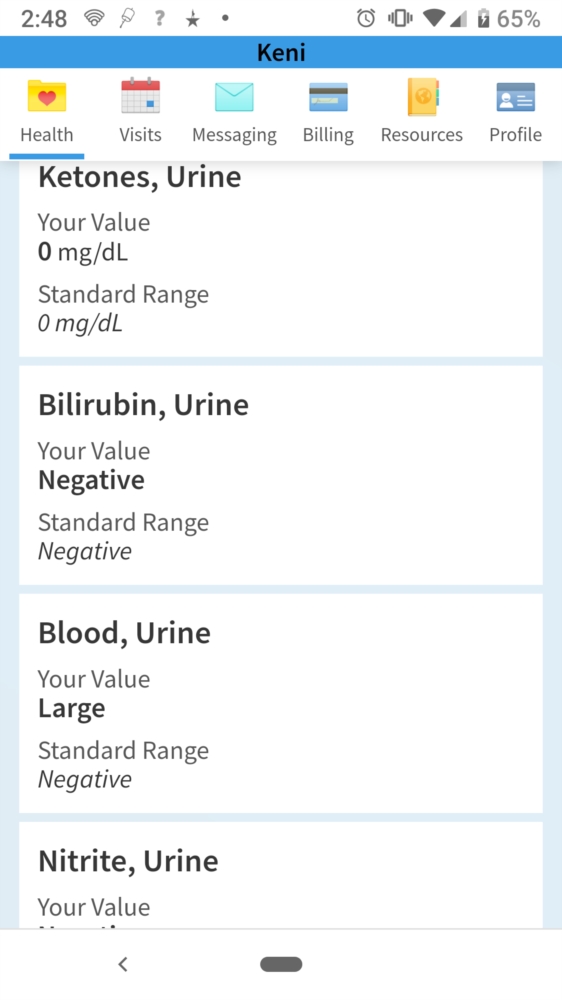Open the Health folder heart icon

pyautogui.click(x=47, y=96)
